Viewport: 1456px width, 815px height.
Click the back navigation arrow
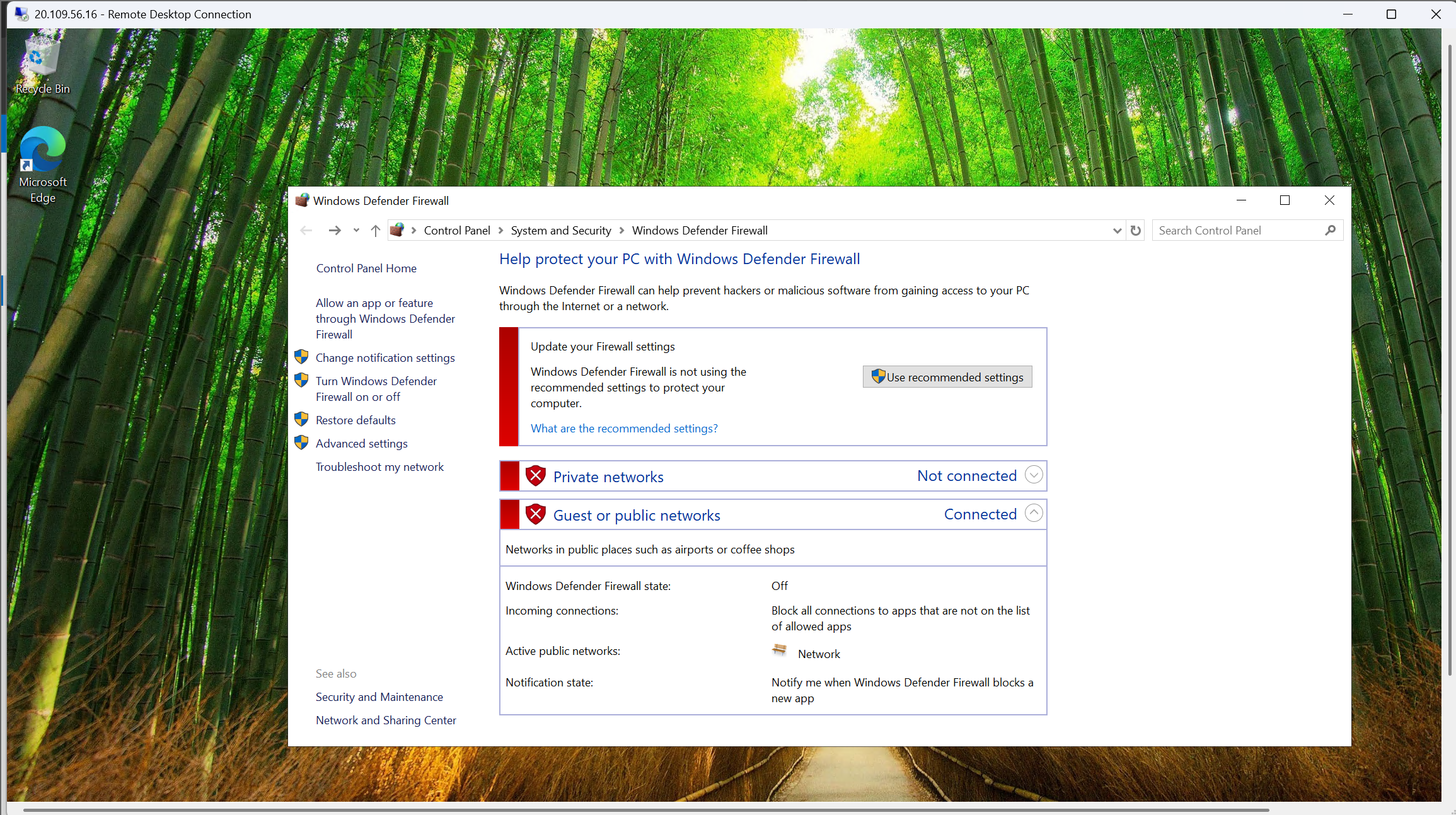tap(306, 230)
